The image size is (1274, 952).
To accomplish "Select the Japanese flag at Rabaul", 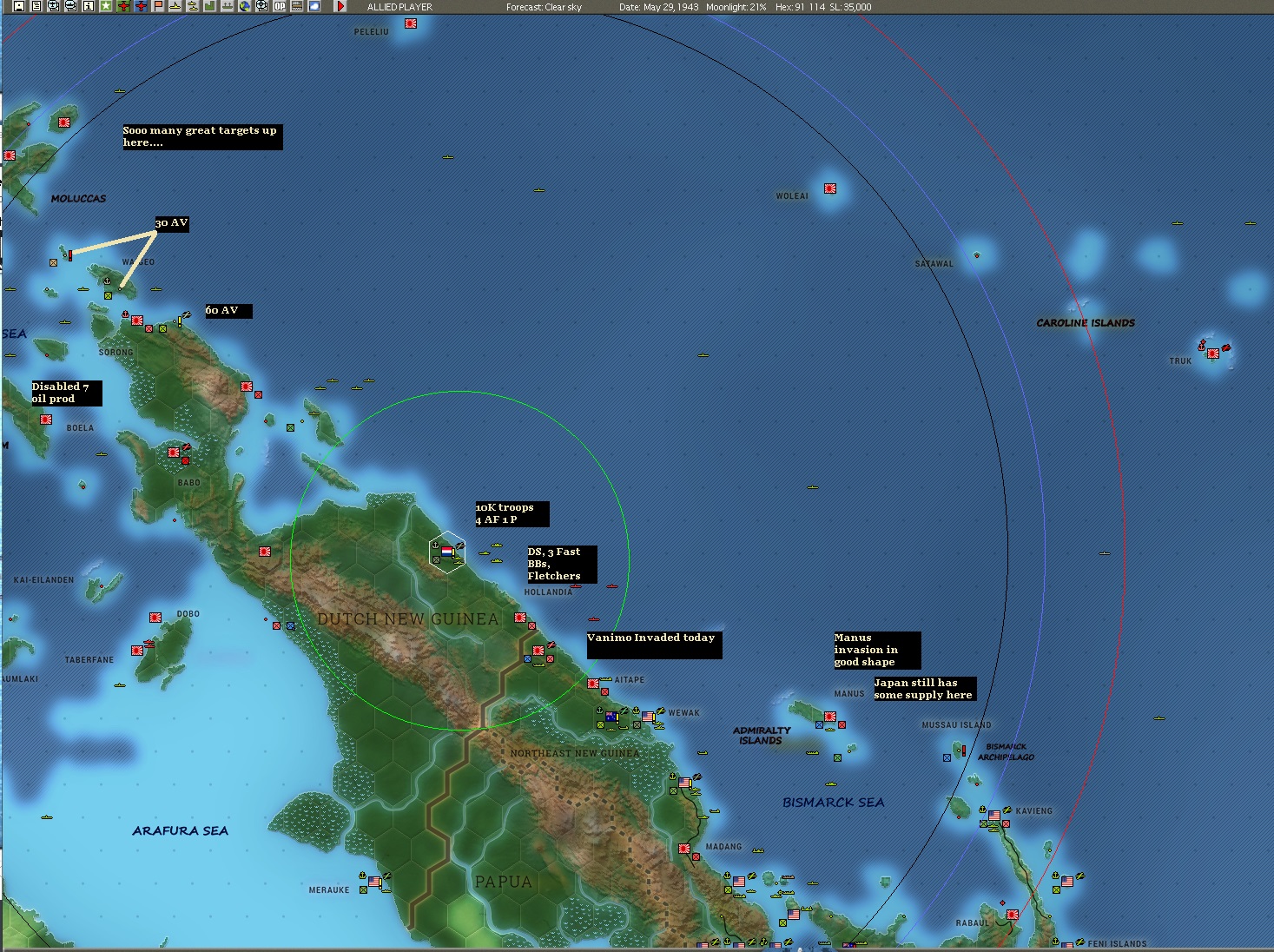I will click(1013, 915).
